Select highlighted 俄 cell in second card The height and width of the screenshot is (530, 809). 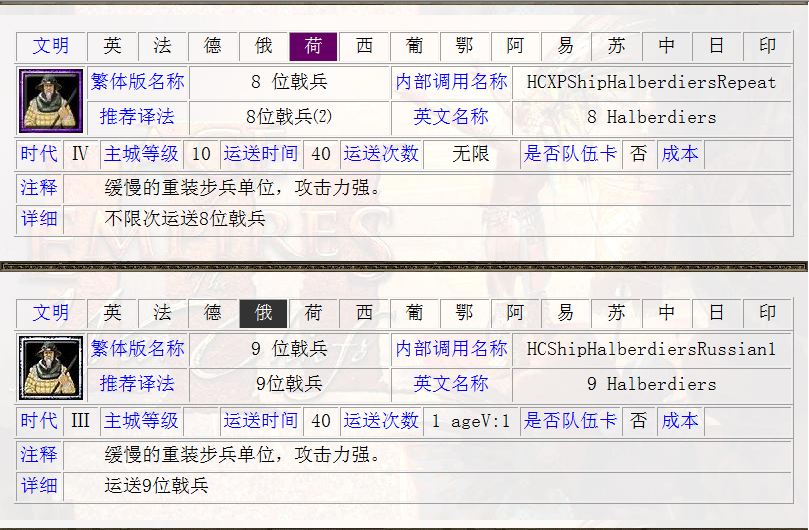click(263, 313)
